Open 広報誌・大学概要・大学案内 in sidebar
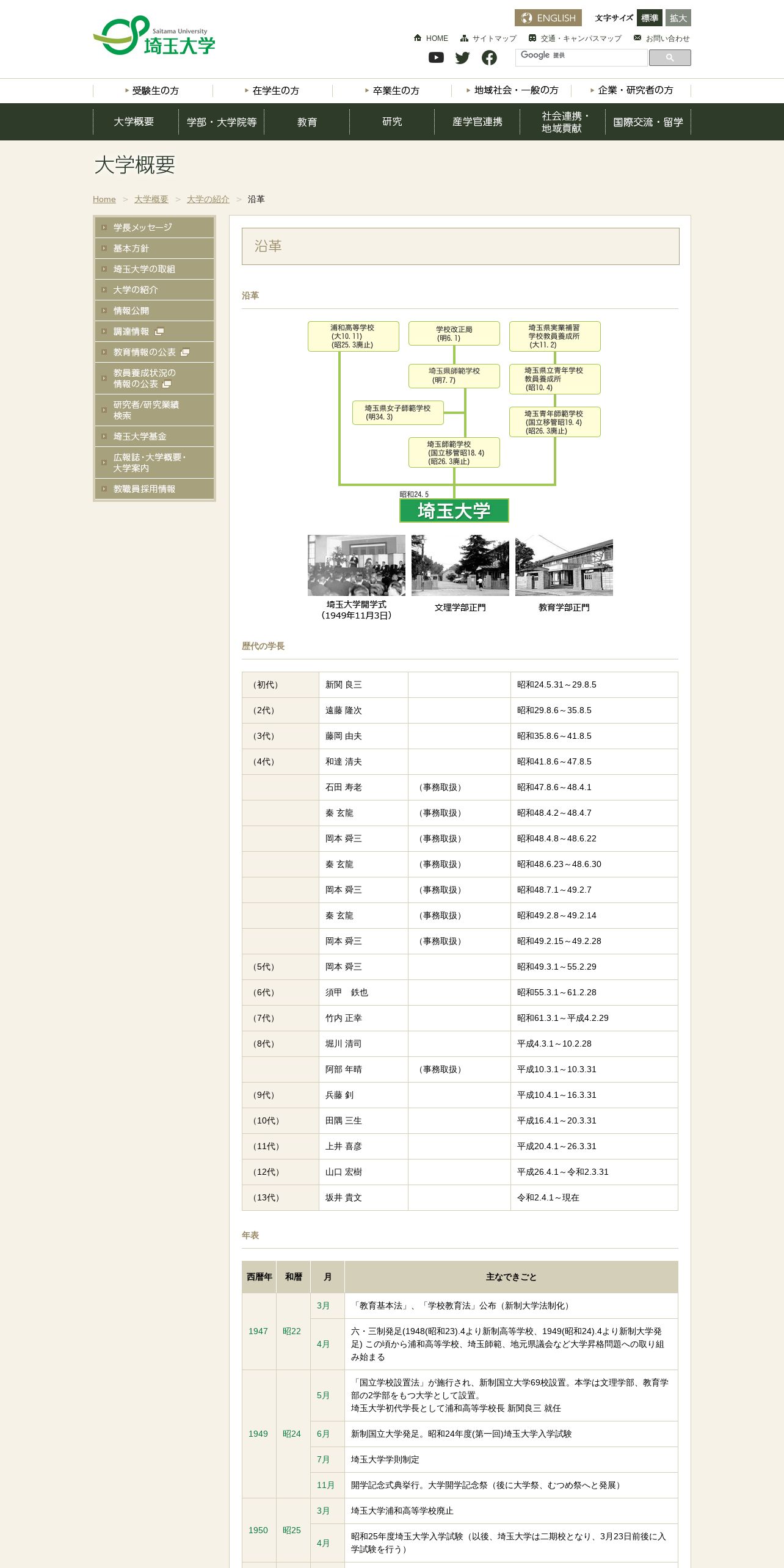The image size is (784, 1568). (154, 463)
